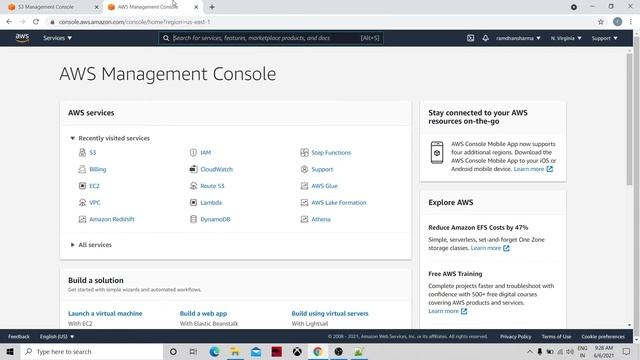The width and height of the screenshot is (640, 360).
Task: Click the Step Functions service icon
Action: pos(304,153)
